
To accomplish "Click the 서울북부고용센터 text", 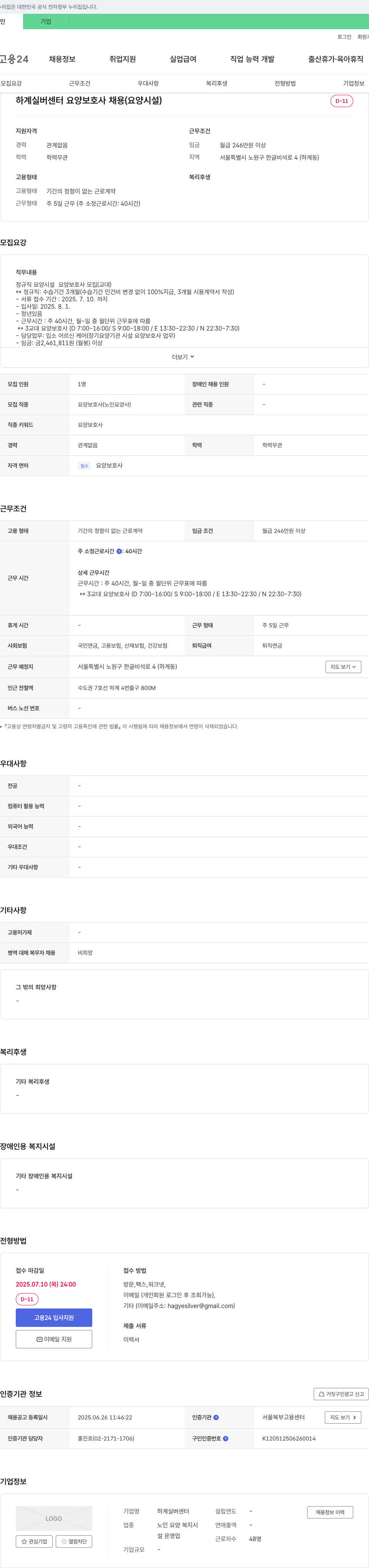I will coord(283,1417).
